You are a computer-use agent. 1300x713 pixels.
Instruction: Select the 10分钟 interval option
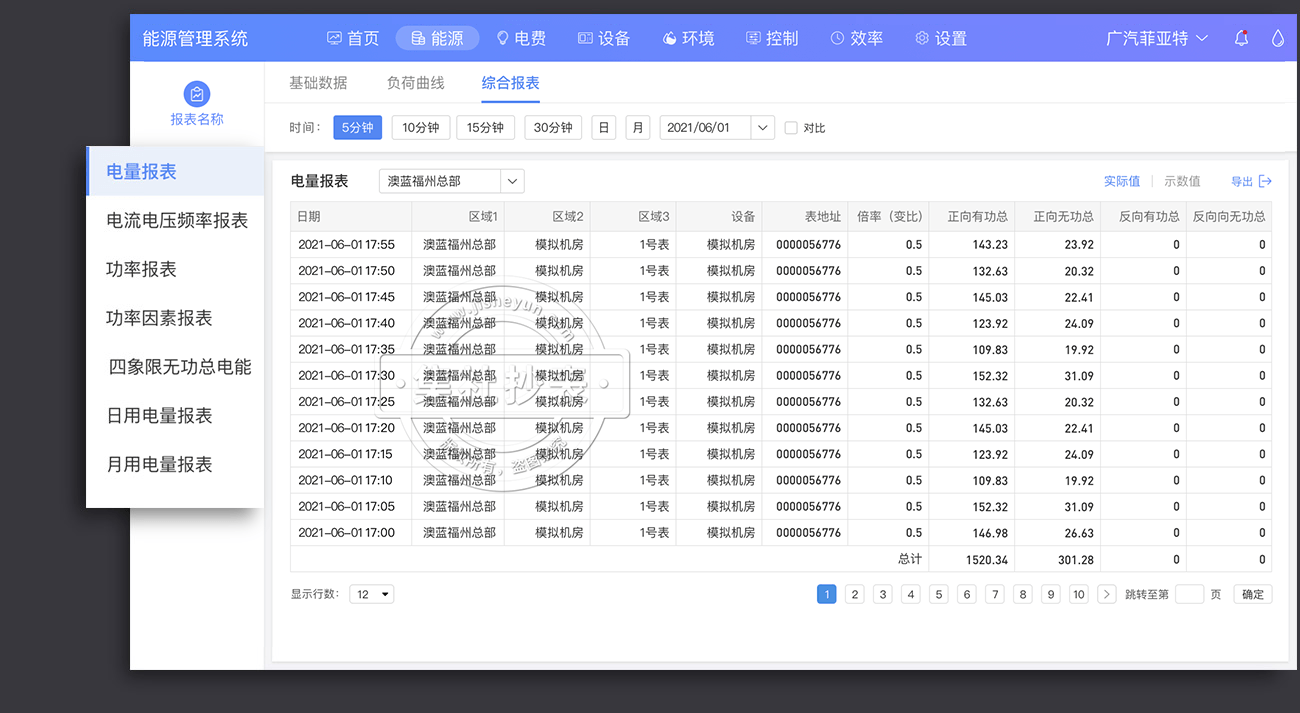420,128
